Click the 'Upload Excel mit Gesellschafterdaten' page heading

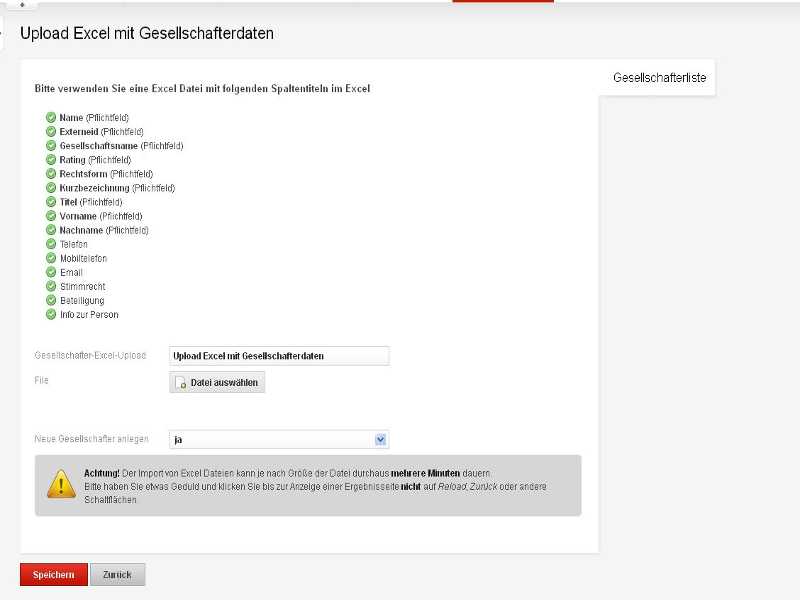[147, 33]
